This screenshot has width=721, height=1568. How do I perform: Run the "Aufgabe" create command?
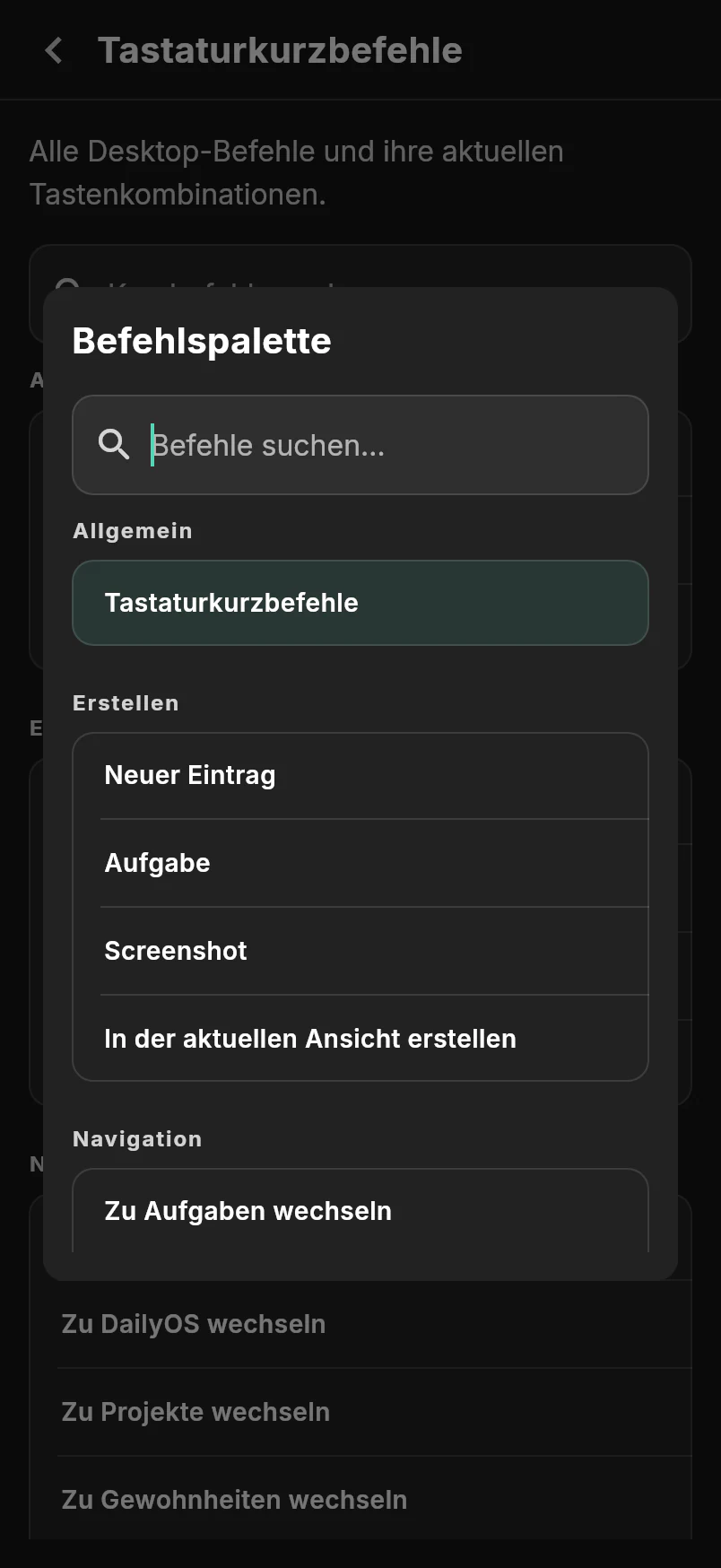coord(360,863)
